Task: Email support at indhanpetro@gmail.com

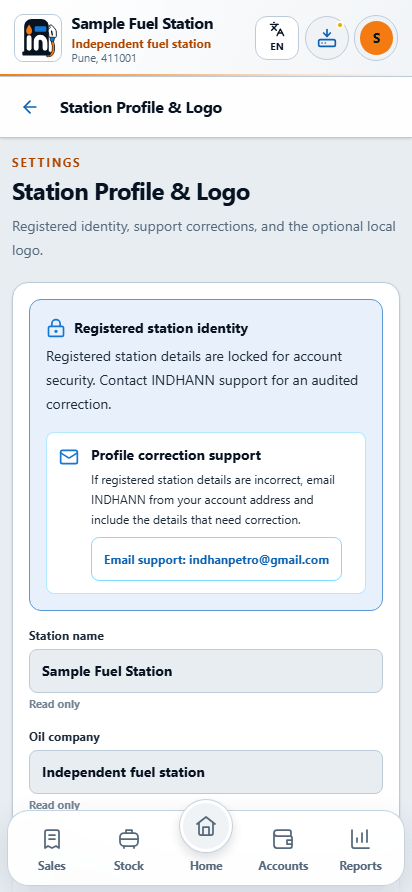Action: point(216,559)
